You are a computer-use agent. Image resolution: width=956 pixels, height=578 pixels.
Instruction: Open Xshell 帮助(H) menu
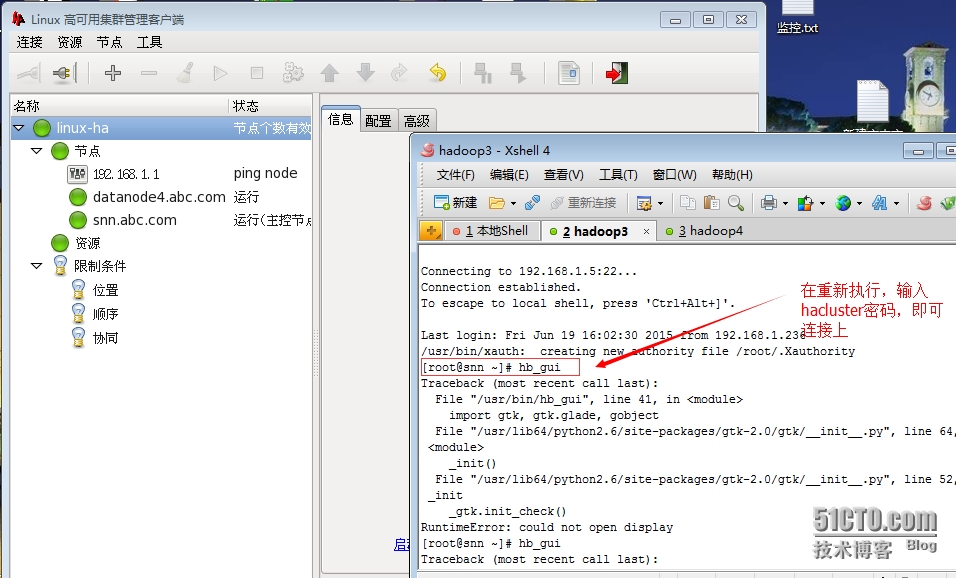pos(732,175)
